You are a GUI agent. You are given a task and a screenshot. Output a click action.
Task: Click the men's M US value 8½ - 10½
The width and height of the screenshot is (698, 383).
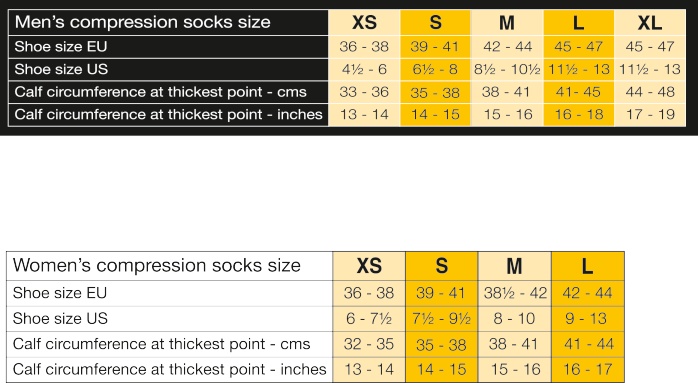pyautogui.click(x=507, y=69)
